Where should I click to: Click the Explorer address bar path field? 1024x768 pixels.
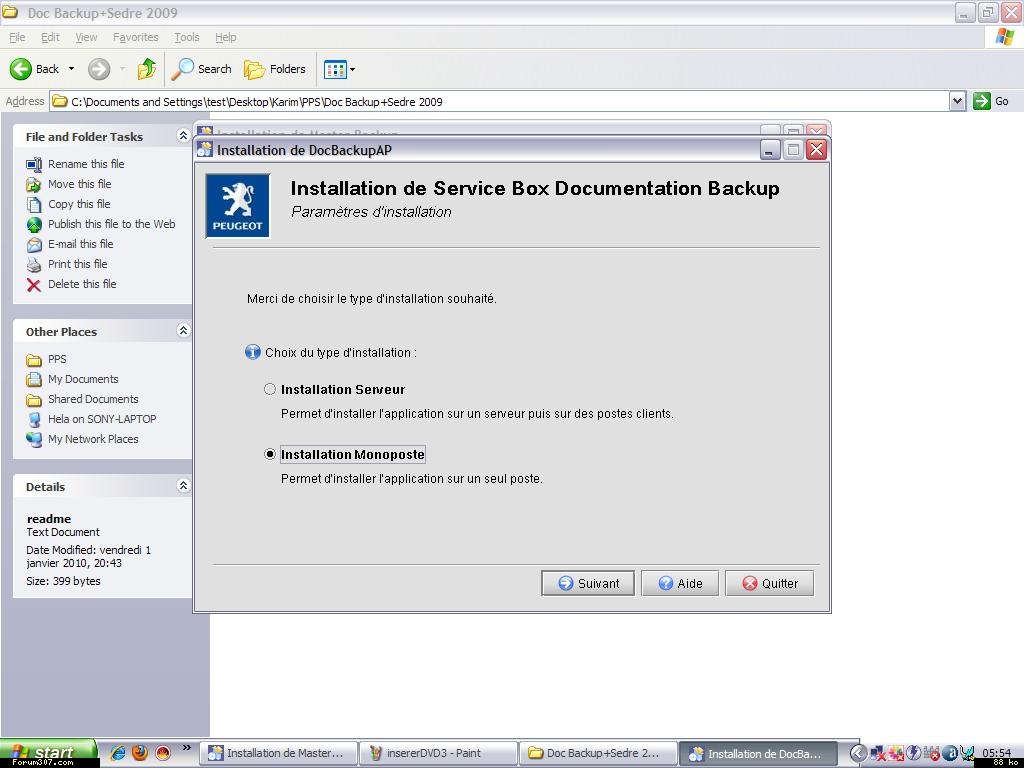[500, 101]
